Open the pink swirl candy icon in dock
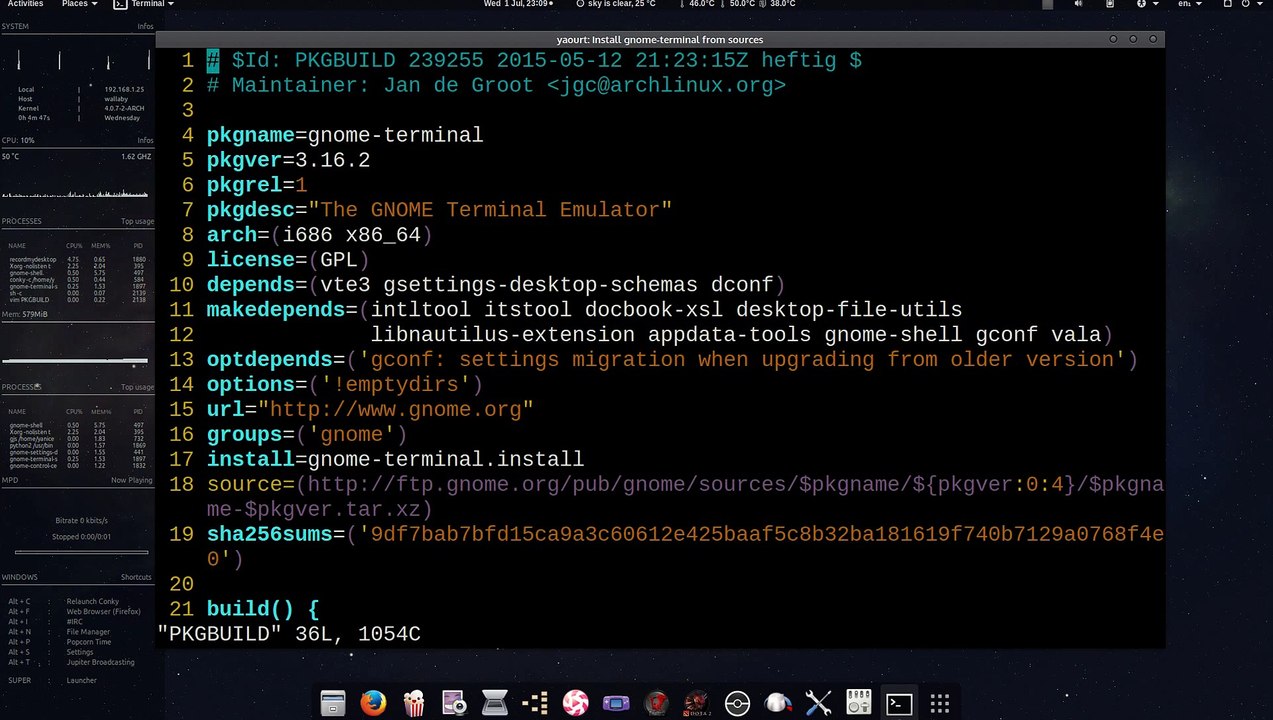 coord(575,703)
